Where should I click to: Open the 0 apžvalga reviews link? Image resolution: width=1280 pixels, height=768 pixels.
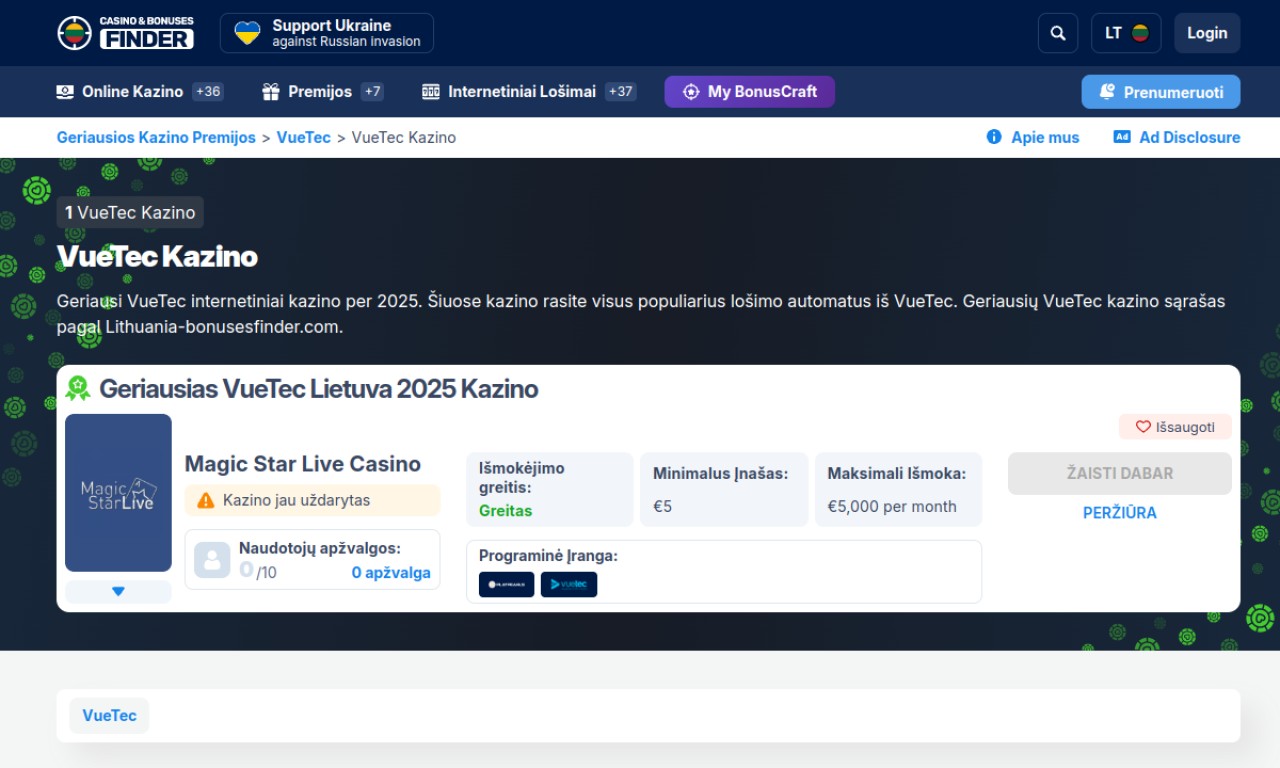pos(391,573)
